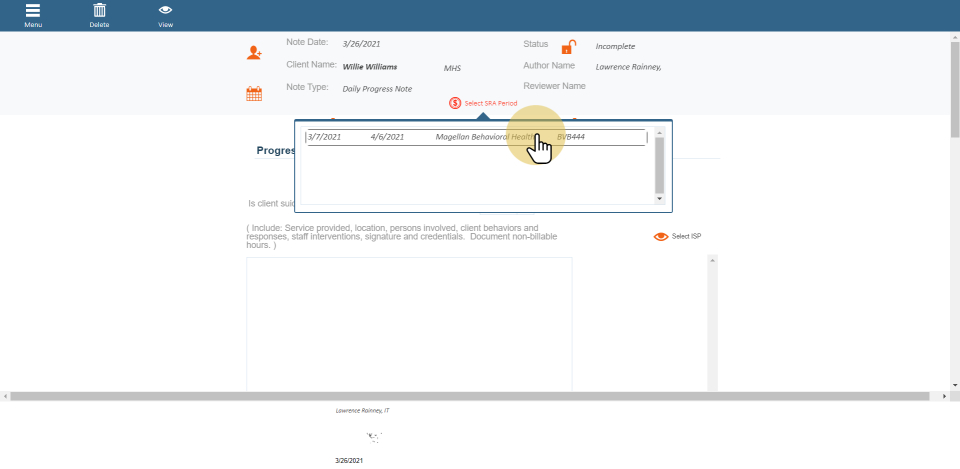Click the 4/6/2021 end date in SRA row

click(387, 137)
